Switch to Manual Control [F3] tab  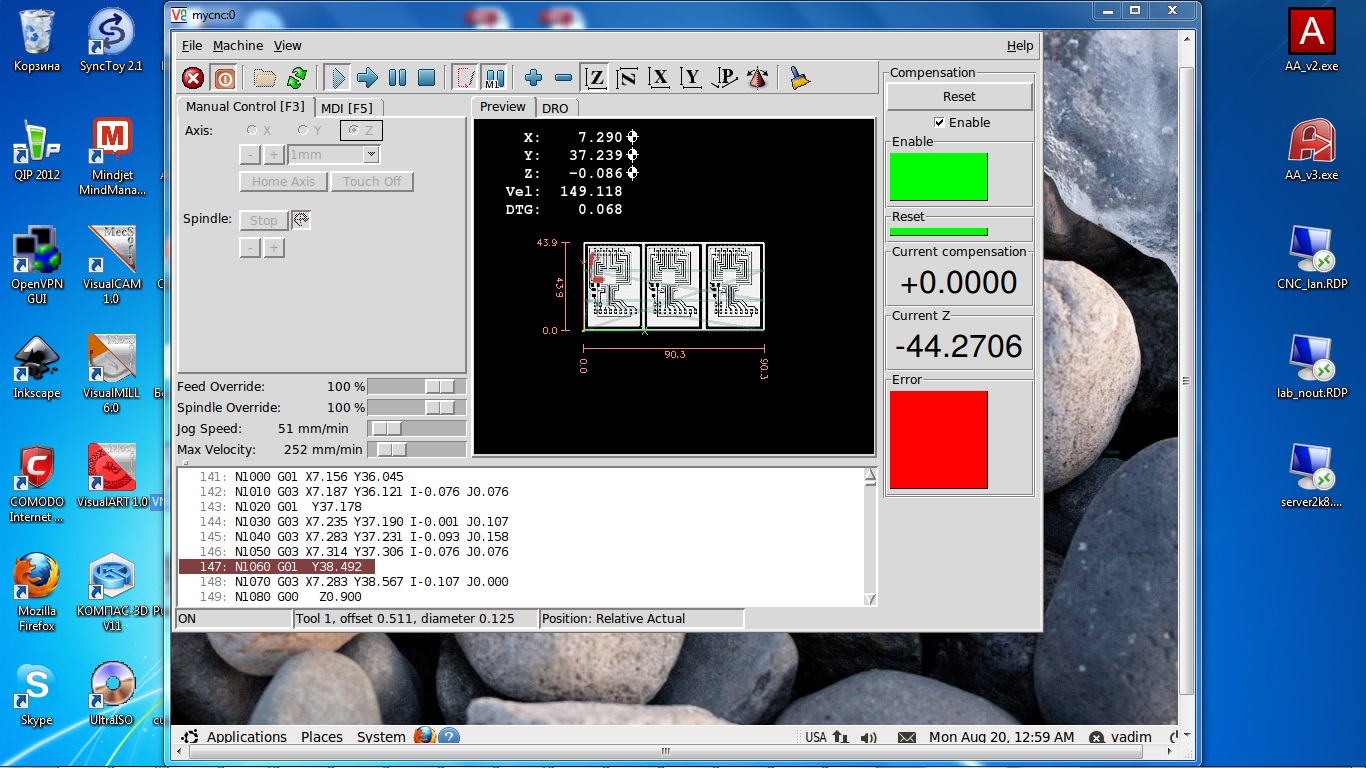coord(245,107)
